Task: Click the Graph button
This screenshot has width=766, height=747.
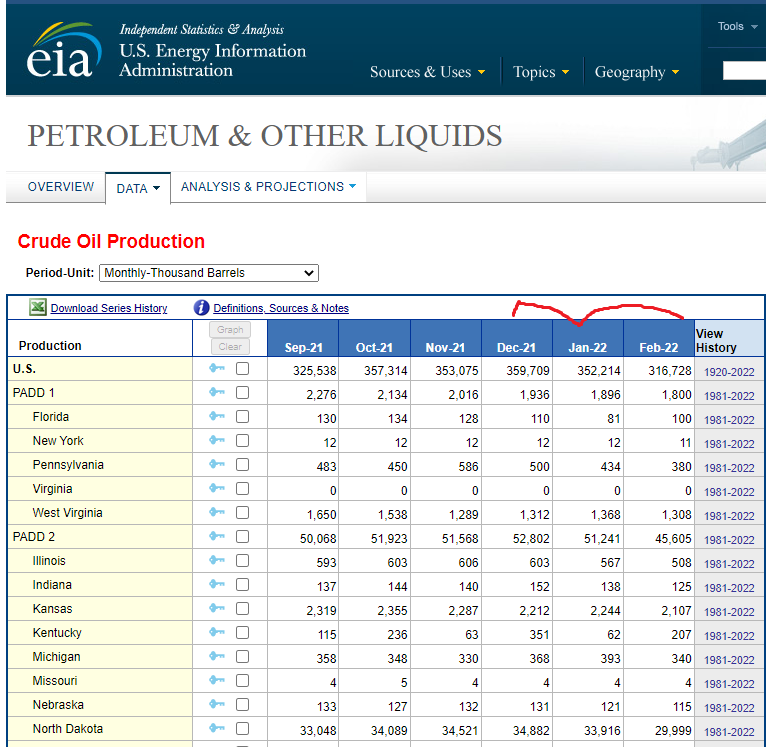Action: click(230, 330)
